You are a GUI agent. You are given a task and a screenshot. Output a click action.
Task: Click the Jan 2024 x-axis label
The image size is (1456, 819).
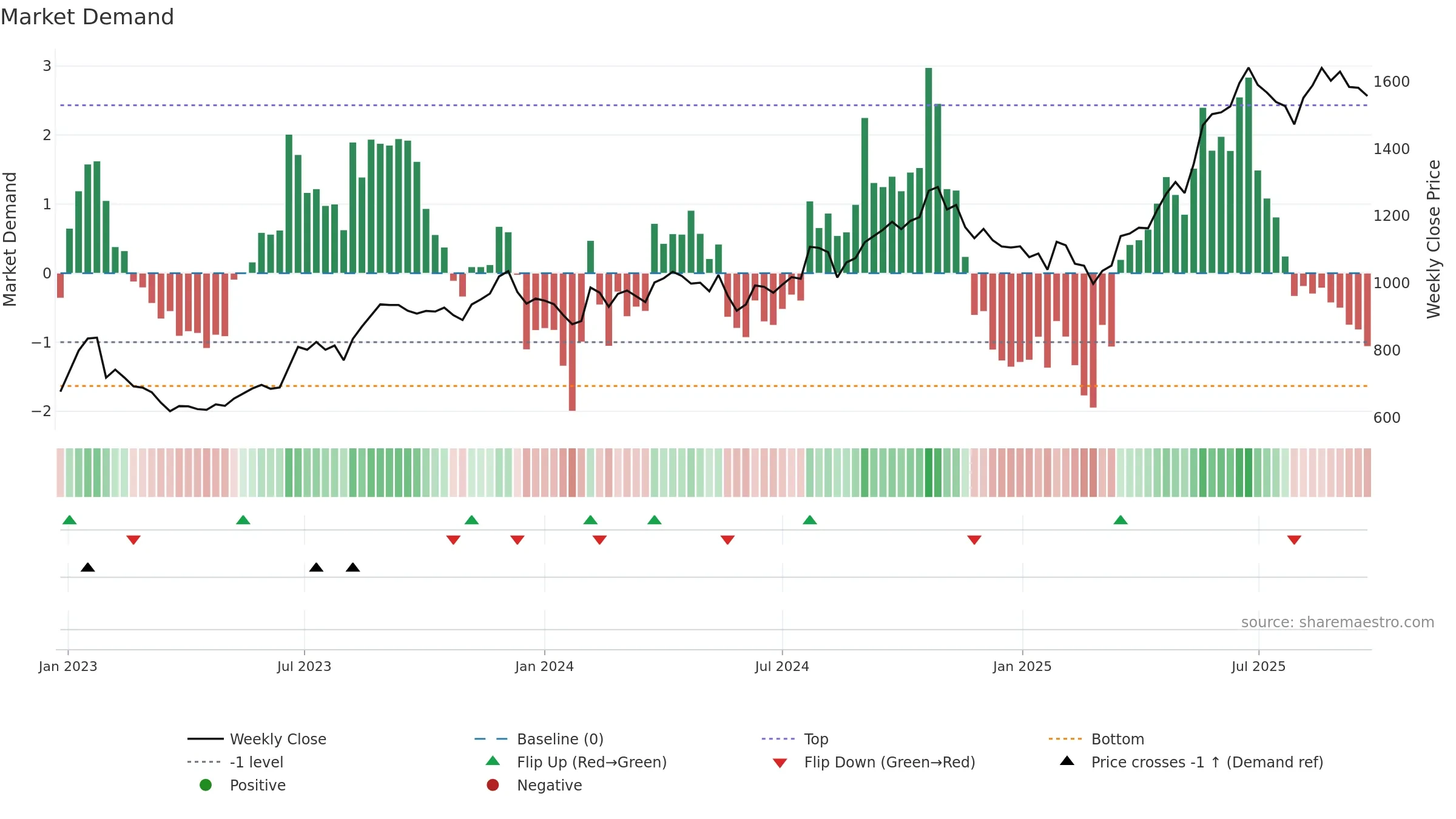point(544,666)
